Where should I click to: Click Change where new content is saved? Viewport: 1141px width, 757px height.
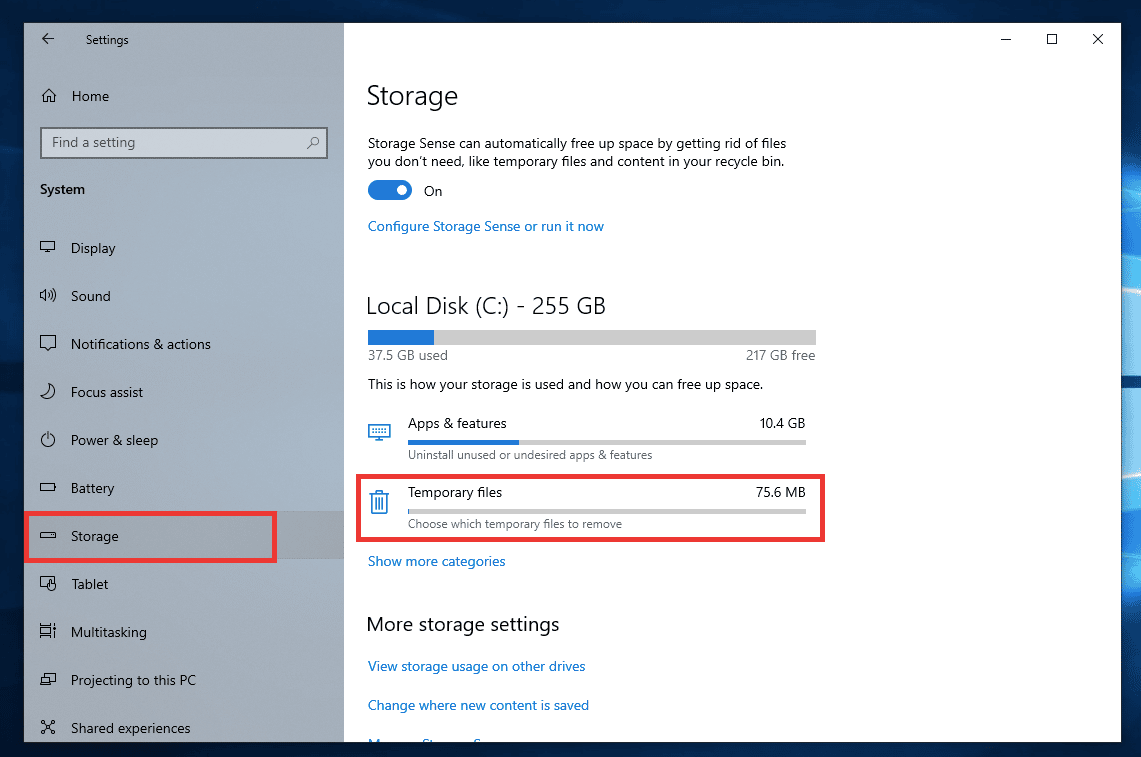[x=478, y=705]
